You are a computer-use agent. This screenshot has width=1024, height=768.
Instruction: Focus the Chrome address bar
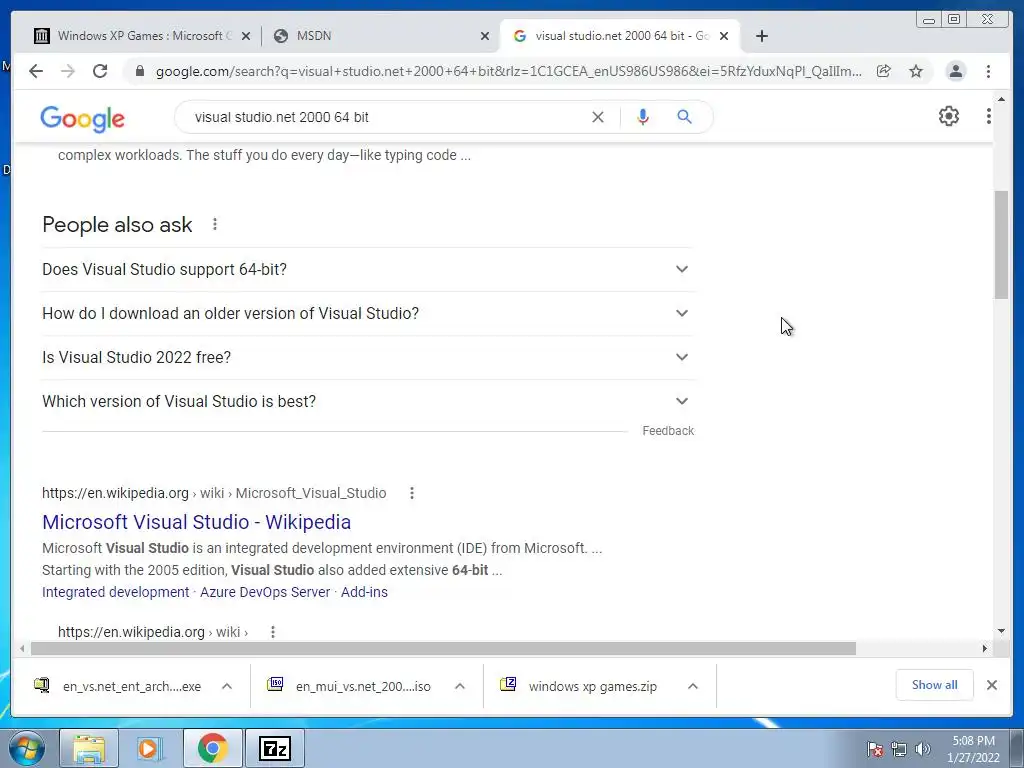(x=508, y=71)
